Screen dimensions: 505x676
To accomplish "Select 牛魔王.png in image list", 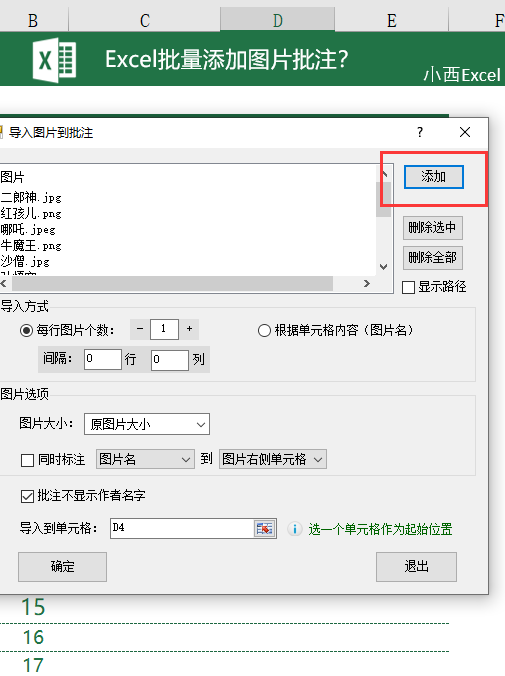I will pyautogui.click(x=31, y=246).
